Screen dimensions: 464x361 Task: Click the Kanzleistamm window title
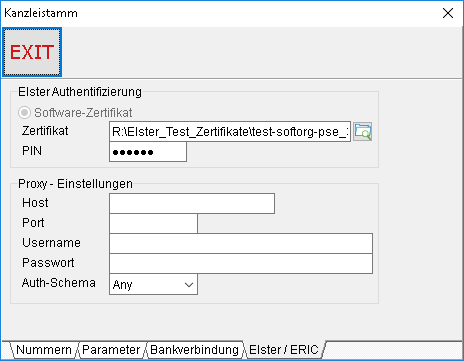click(x=41, y=13)
